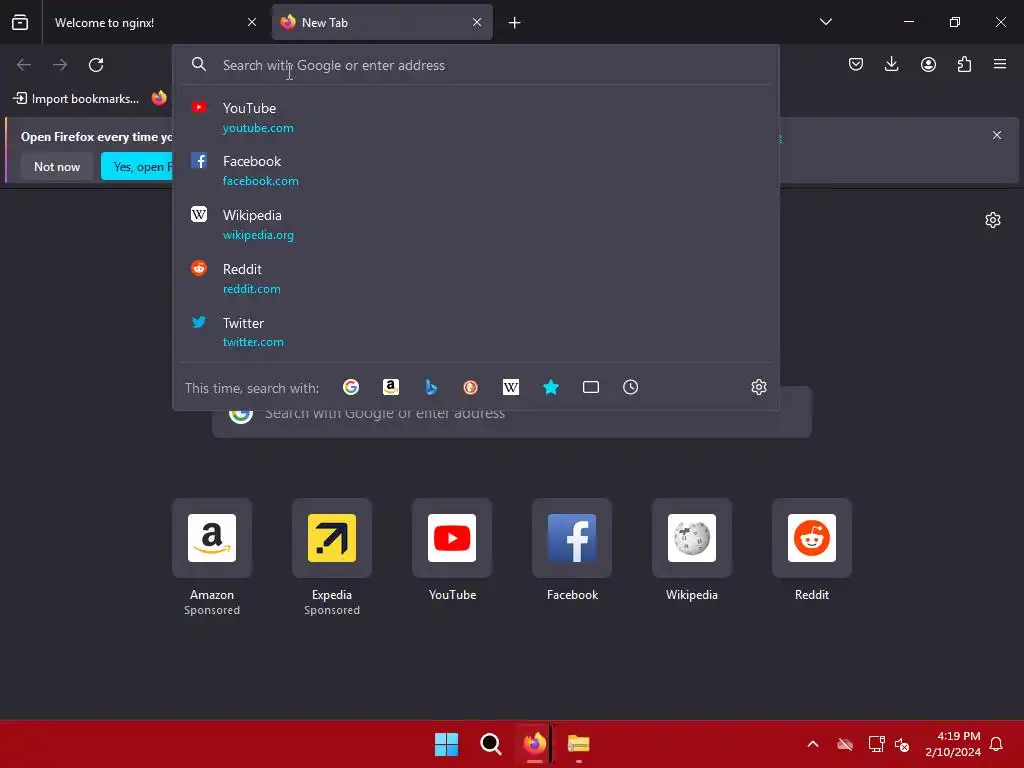Choose the Twitter suggestion in the dropdown

[x=476, y=332]
